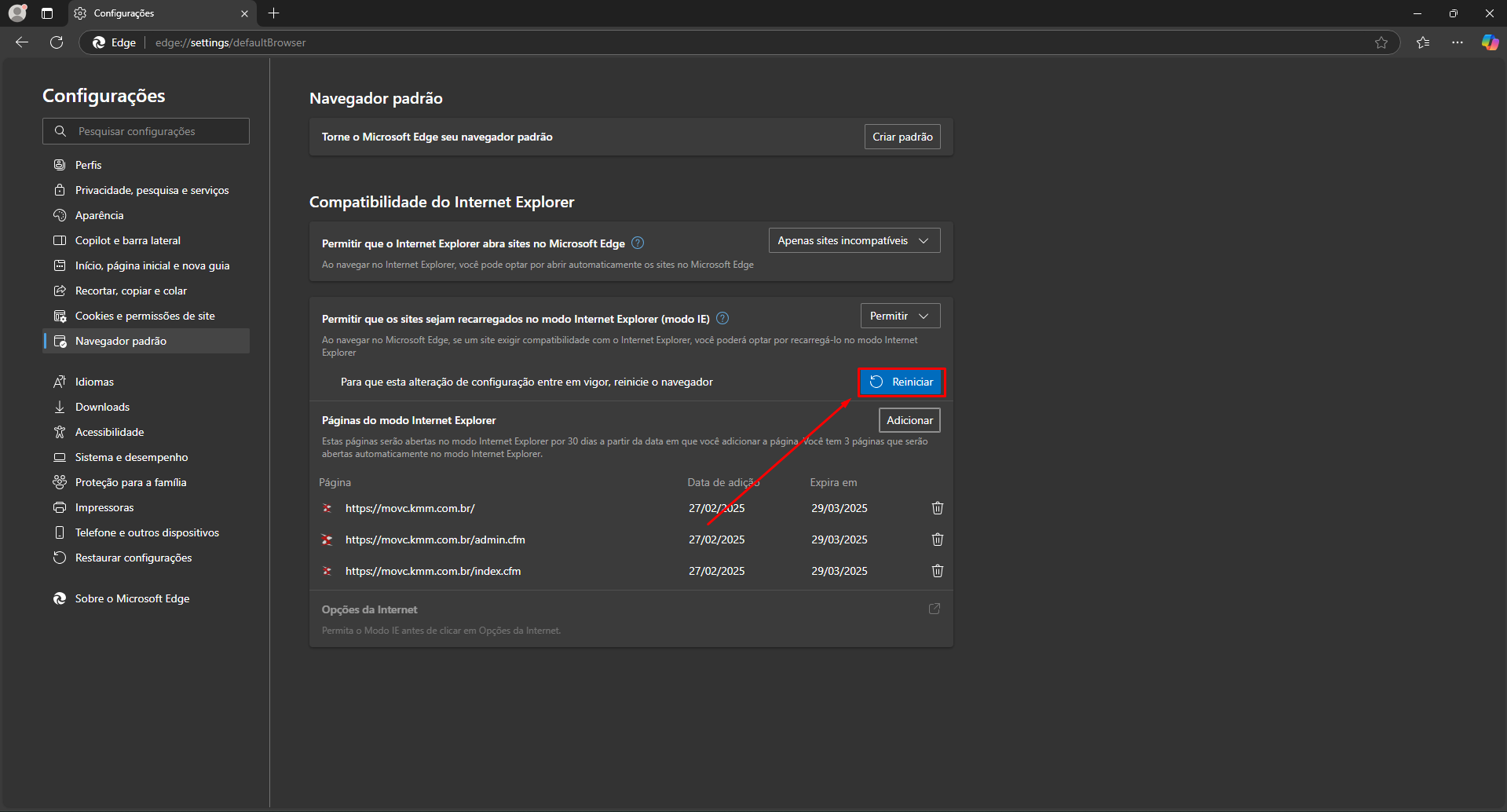Image resolution: width=1507 pixels, height=812 pixels.
Task: Click the refresh page icon
Action: coord(57,42)
